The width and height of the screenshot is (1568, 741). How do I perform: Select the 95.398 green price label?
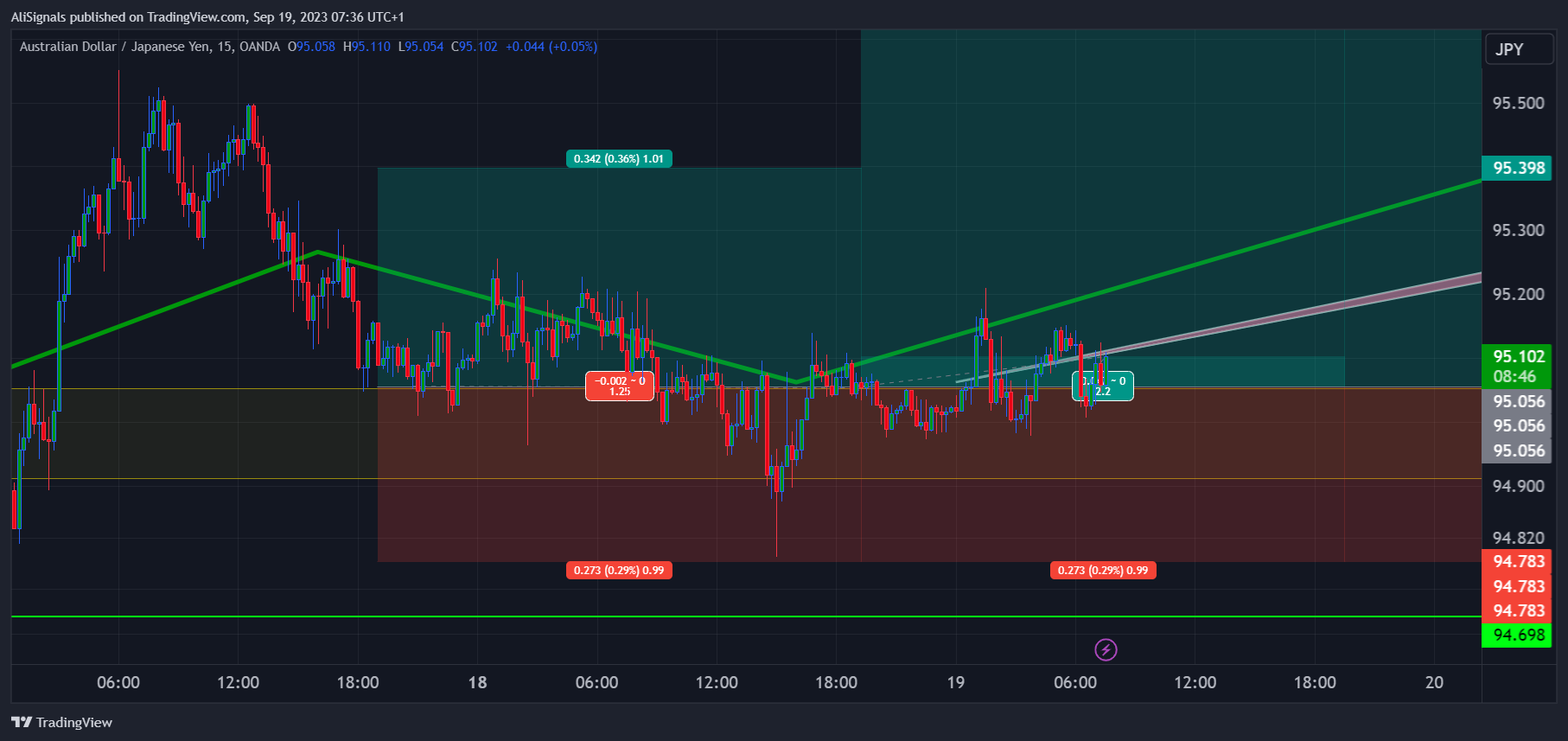click(1518, 168)
